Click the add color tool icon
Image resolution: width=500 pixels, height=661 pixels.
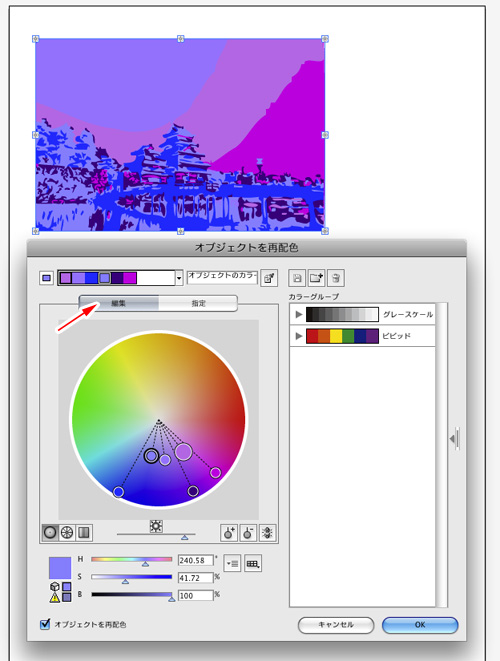pyautogui.click(x=229, y=533)
